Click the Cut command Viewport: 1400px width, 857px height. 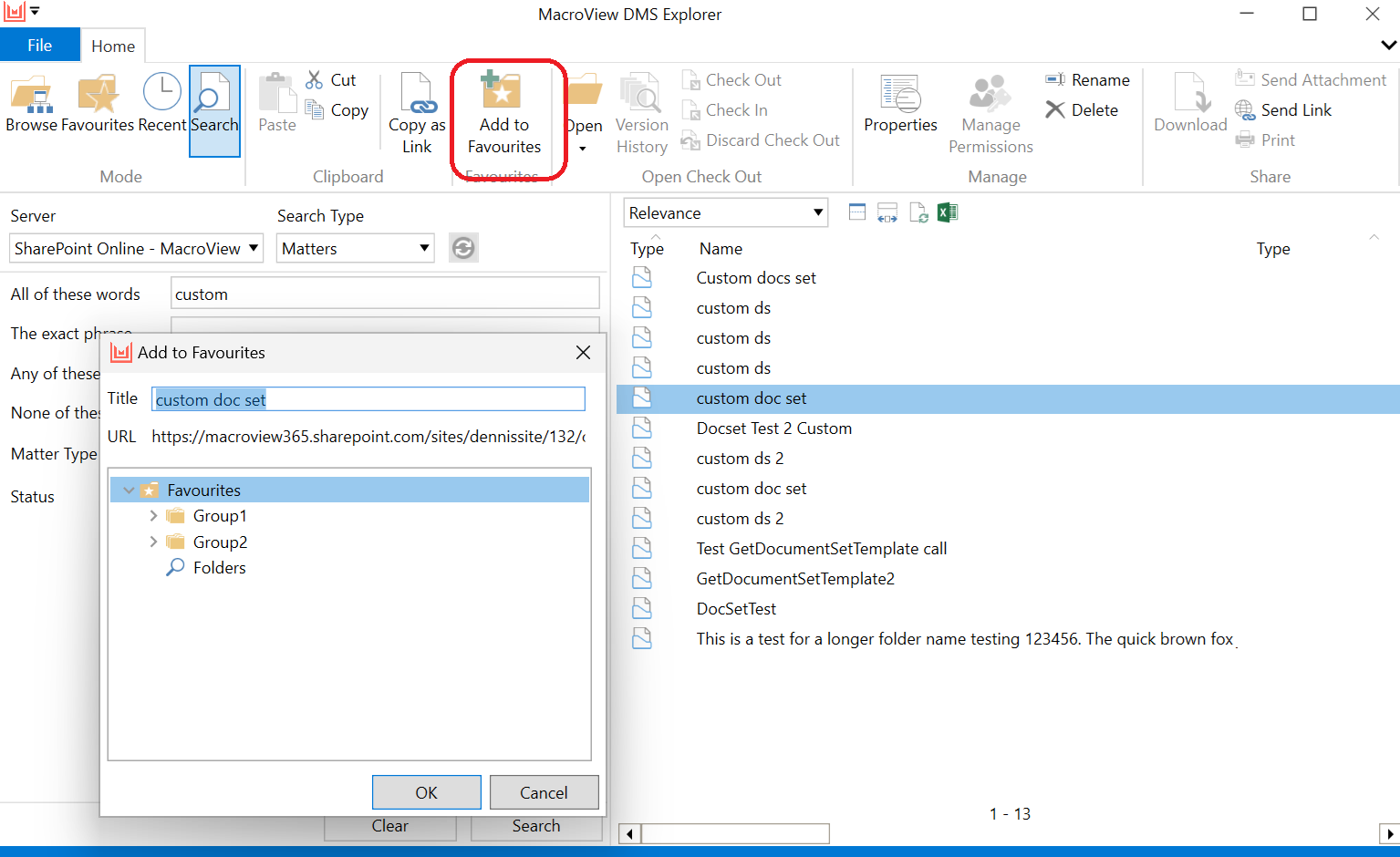coord(332,80)
